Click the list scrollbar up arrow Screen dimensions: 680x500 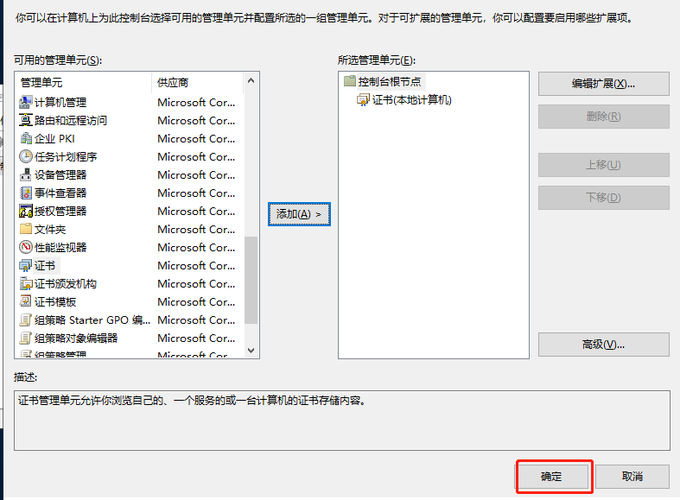251,81
